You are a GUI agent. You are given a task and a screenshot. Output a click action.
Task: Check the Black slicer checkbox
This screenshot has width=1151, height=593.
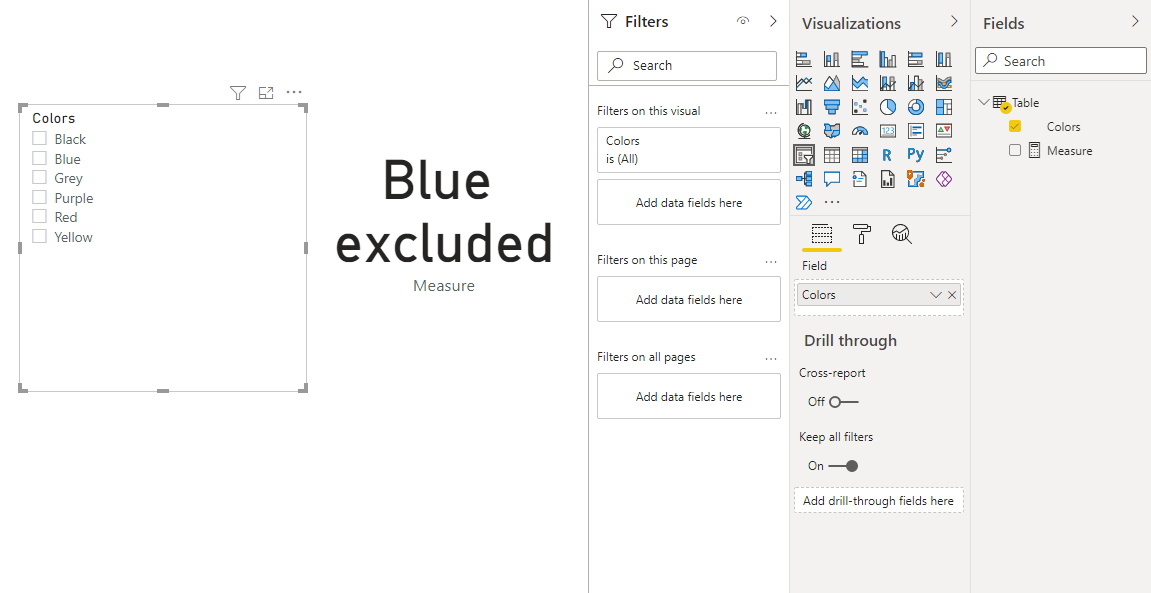pyautogui.click(x=40, y=139)
